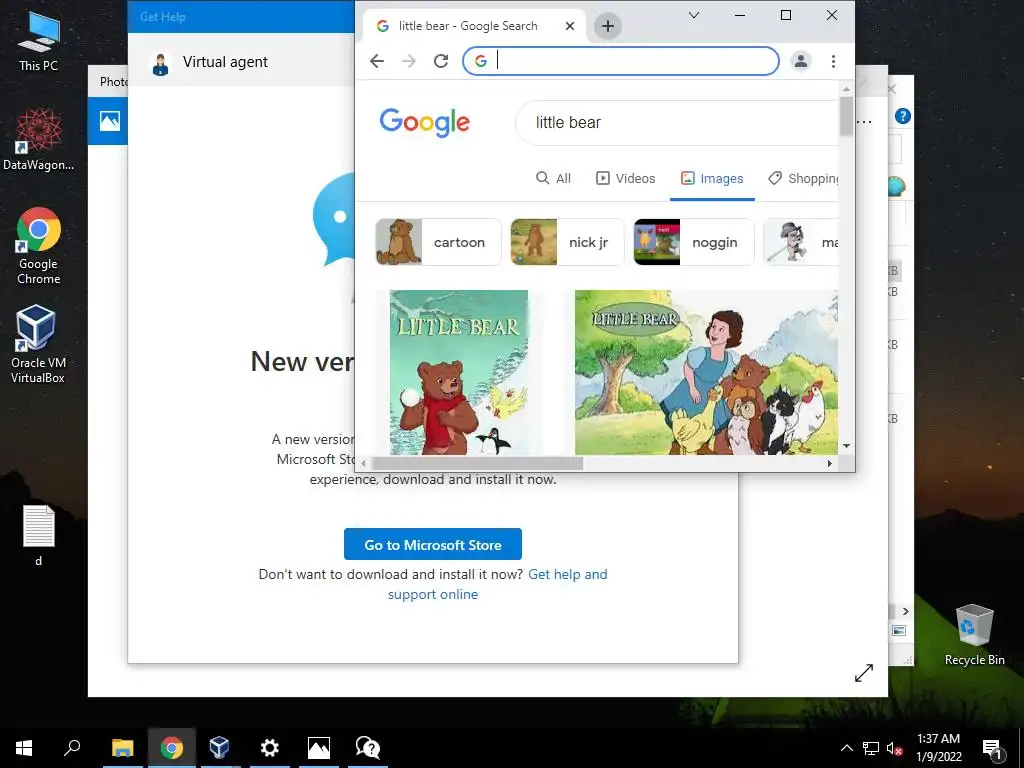Open Chrome's three-dot menu

[x=833, y=61]
